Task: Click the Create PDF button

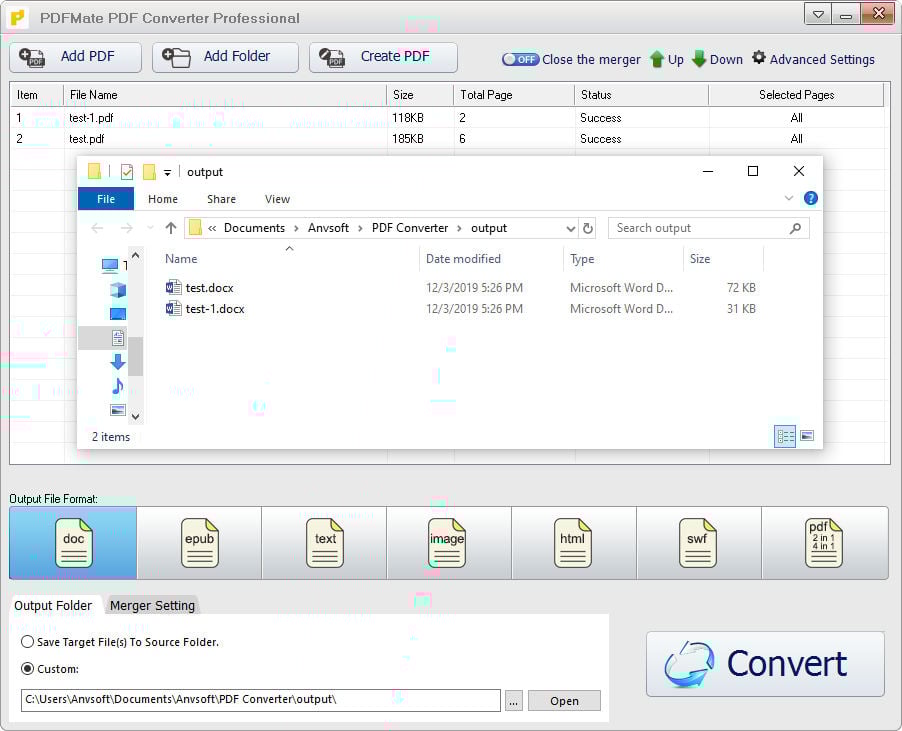Action: pyautogui.click(x=383, y=57)
